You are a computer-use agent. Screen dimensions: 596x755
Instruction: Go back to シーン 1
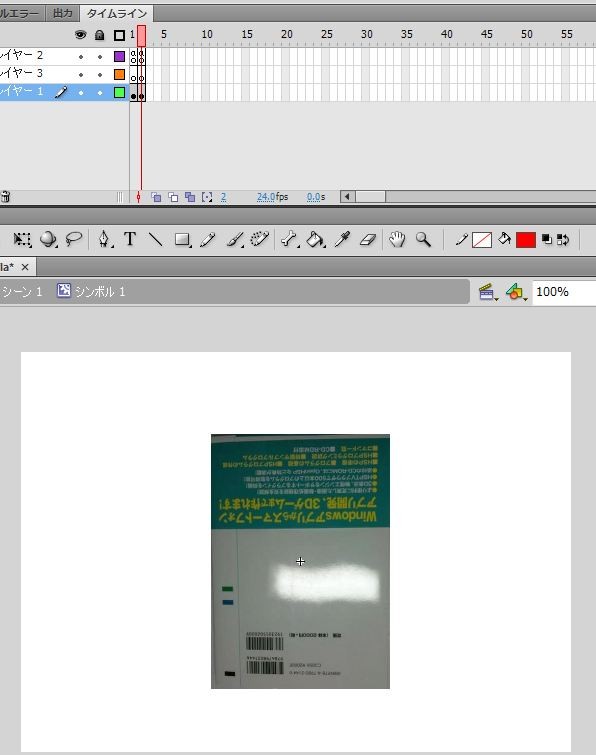pyautogui.click(x=22, y=291)
